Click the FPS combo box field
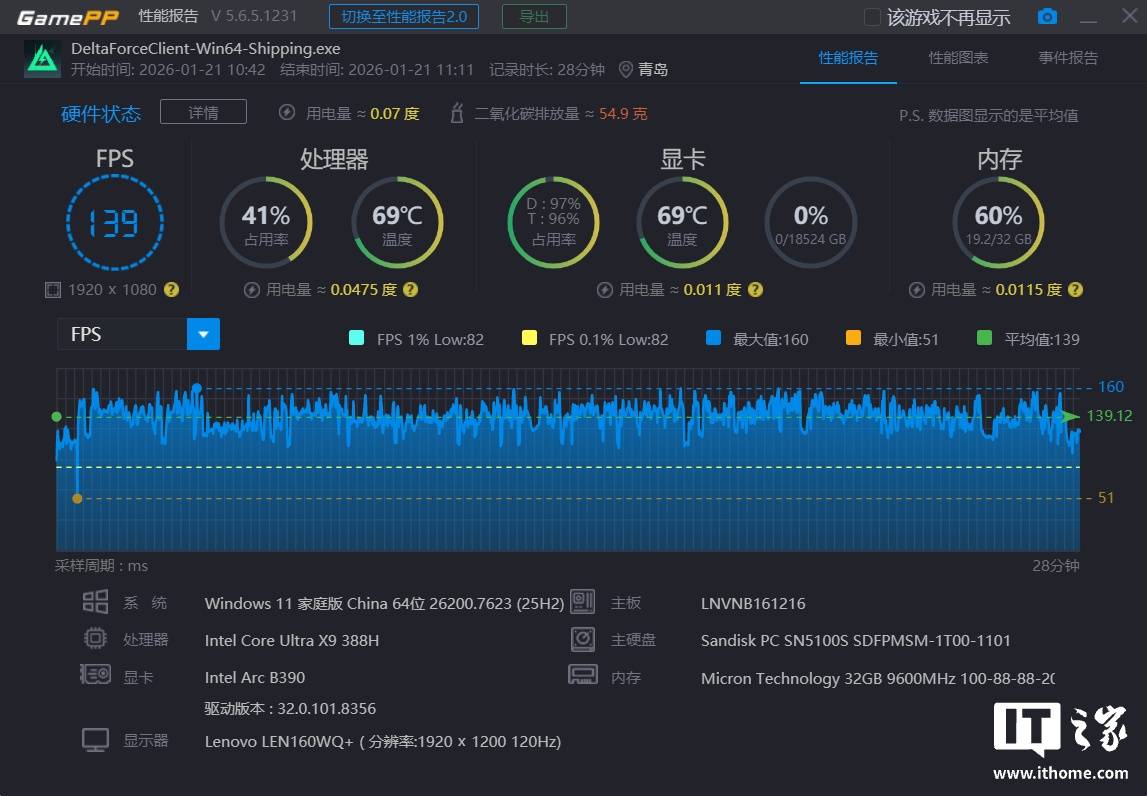Screen dimensions: 1147x796 pos(122,334)
